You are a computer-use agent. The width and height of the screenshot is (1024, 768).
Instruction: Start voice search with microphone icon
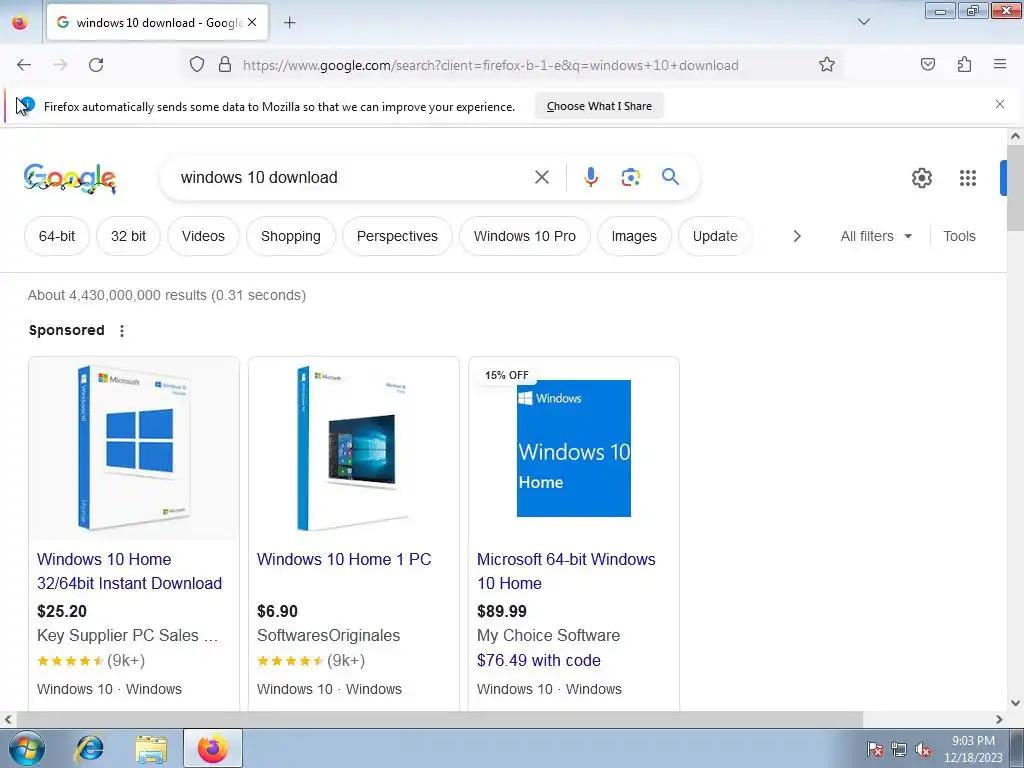pos(590,177)
